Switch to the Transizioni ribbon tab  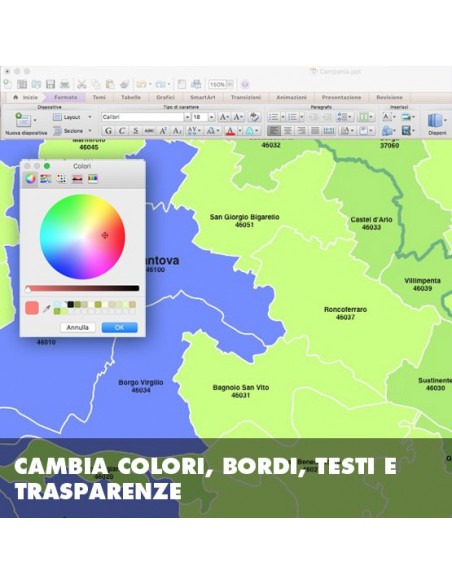point(246,97)
